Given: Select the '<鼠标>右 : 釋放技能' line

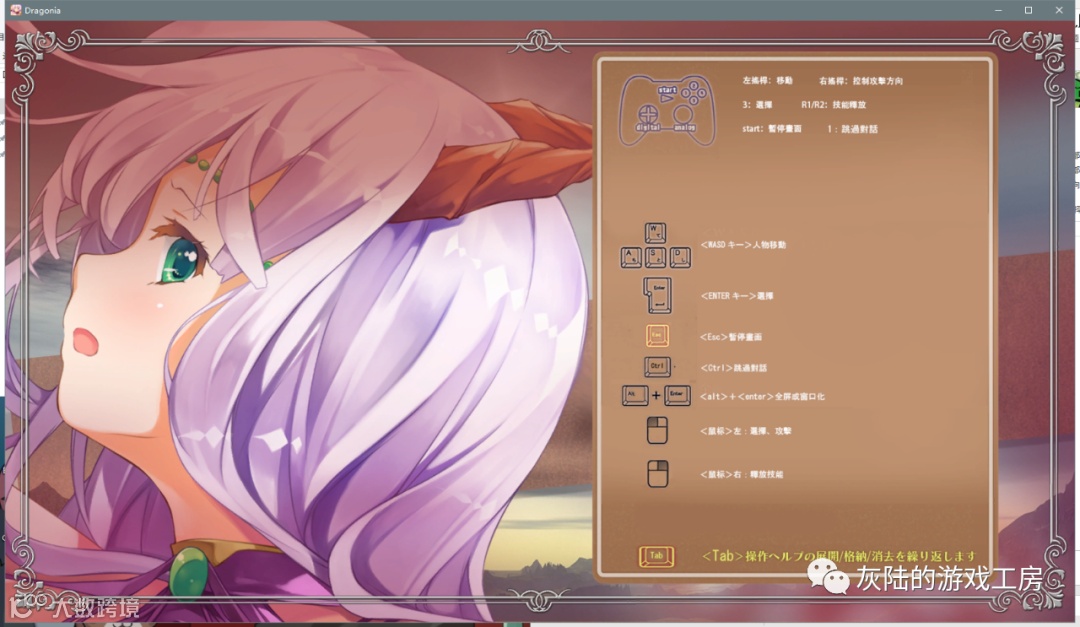Looking at the screenshot, I should click(x=741, y=474).
